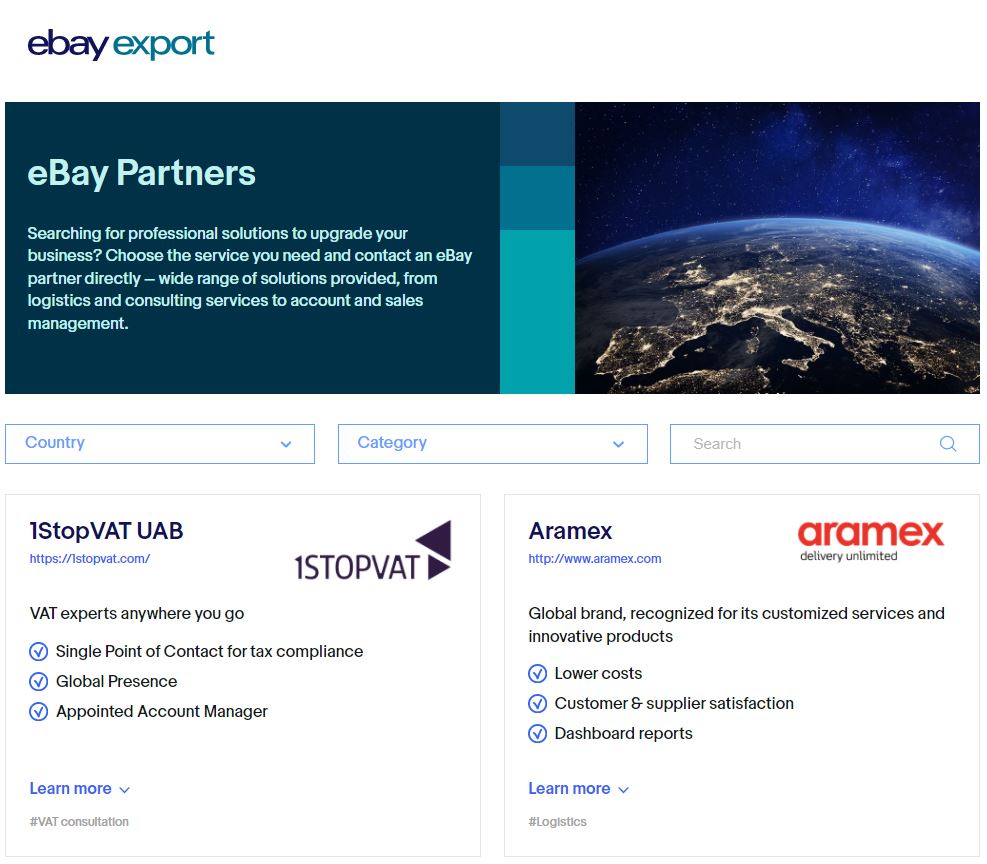Screen dimensions: 987x864
Task: Open the 1stopvat.com link
Action: click(x=90, y=558)
